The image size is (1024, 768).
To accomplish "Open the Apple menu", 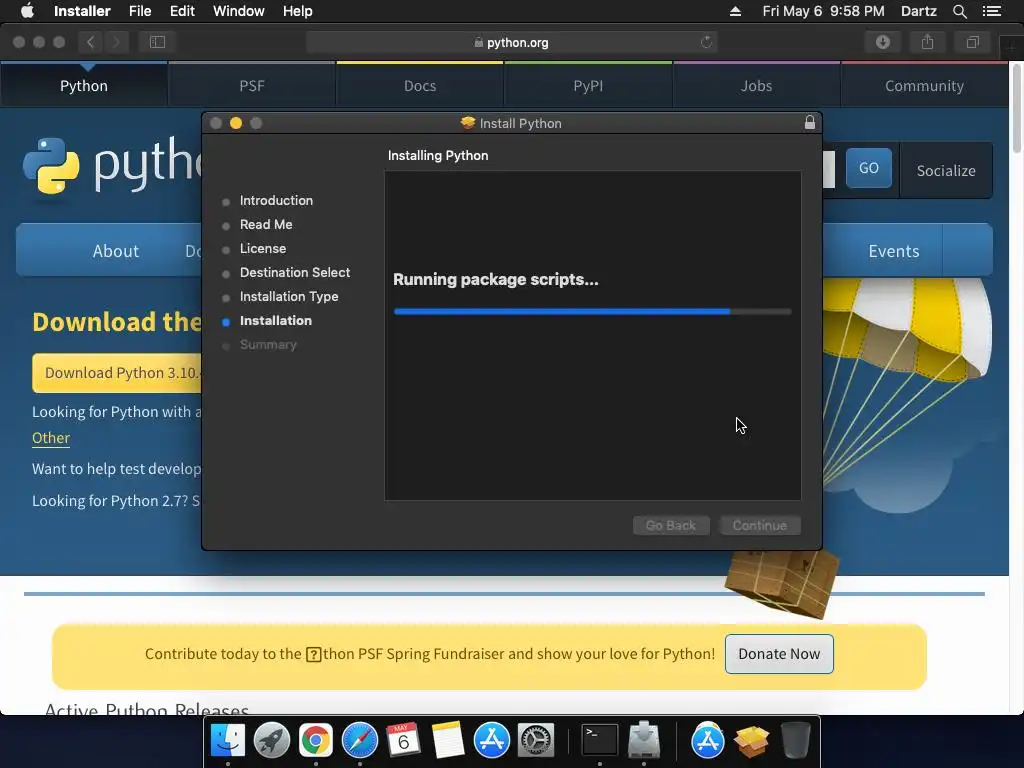I will (27, 11).
